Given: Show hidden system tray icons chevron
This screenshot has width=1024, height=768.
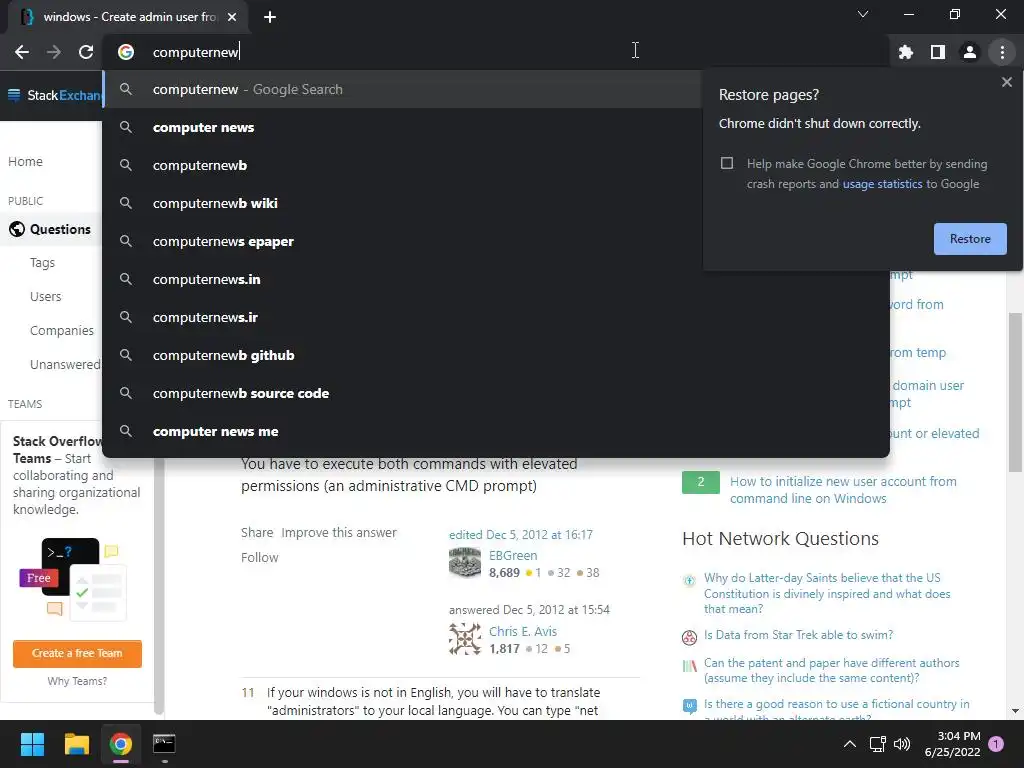Looking at the screenshot, I should [850, 744].
